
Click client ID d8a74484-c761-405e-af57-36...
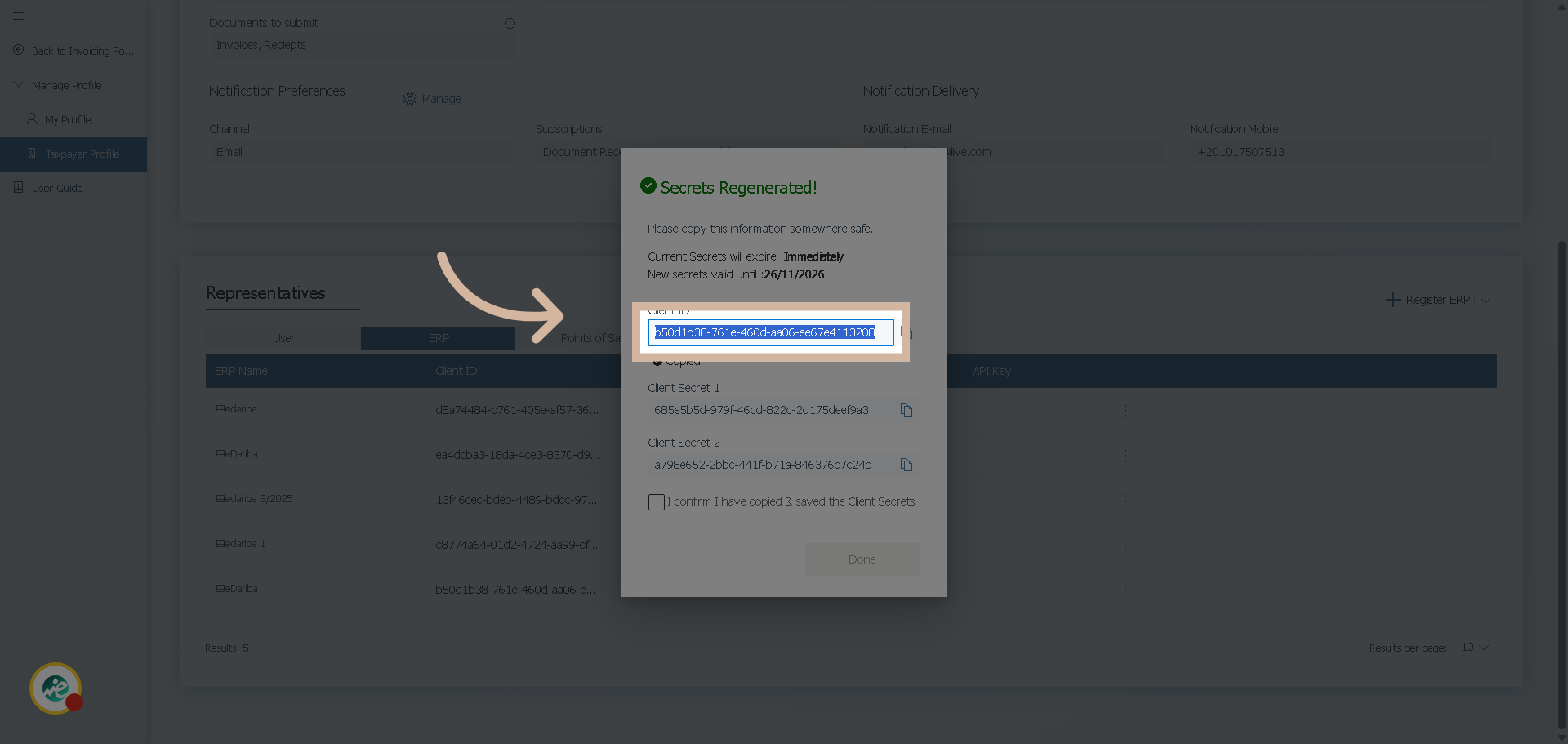517,410
